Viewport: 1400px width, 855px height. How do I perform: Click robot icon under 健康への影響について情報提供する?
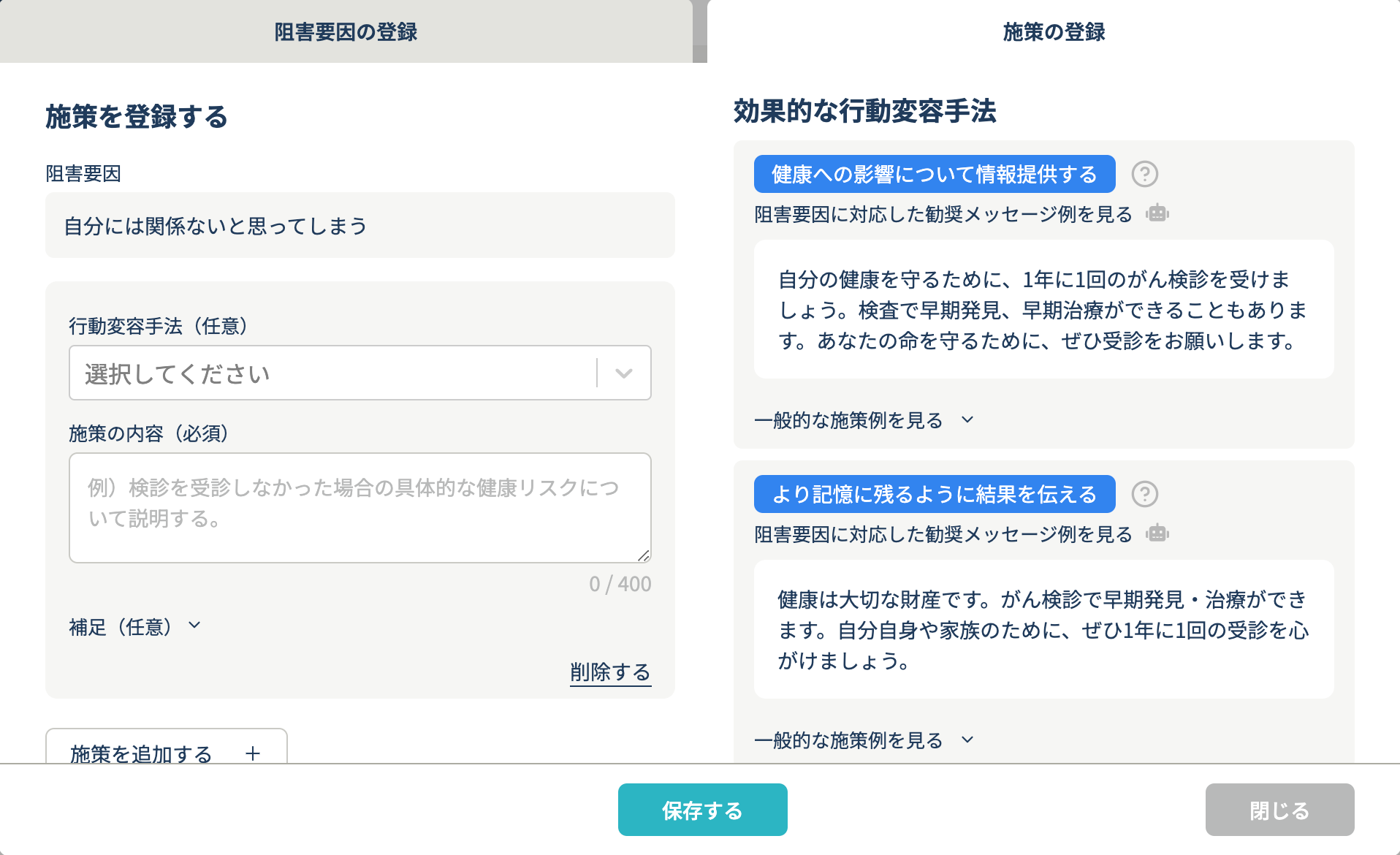1157,214
